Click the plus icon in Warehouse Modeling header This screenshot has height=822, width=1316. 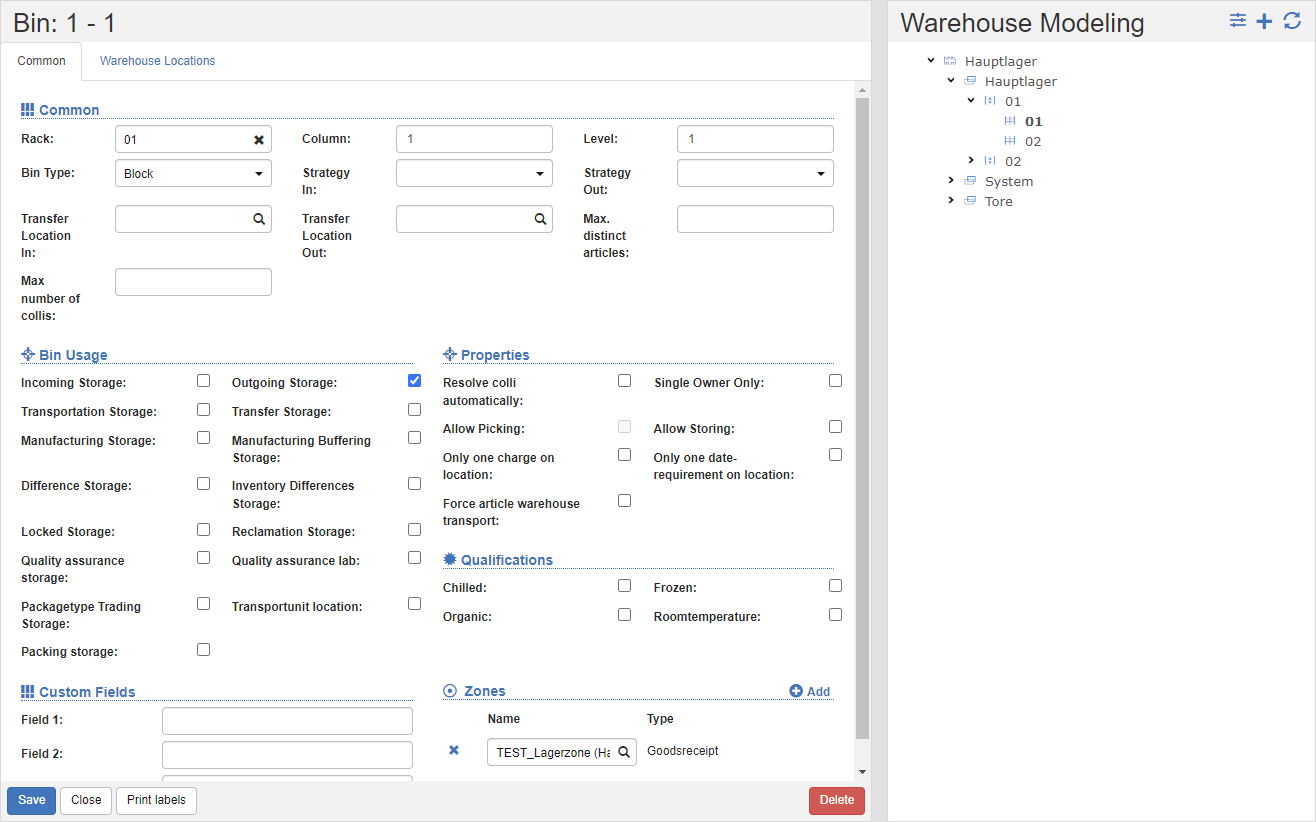[x=1265, y=21]
